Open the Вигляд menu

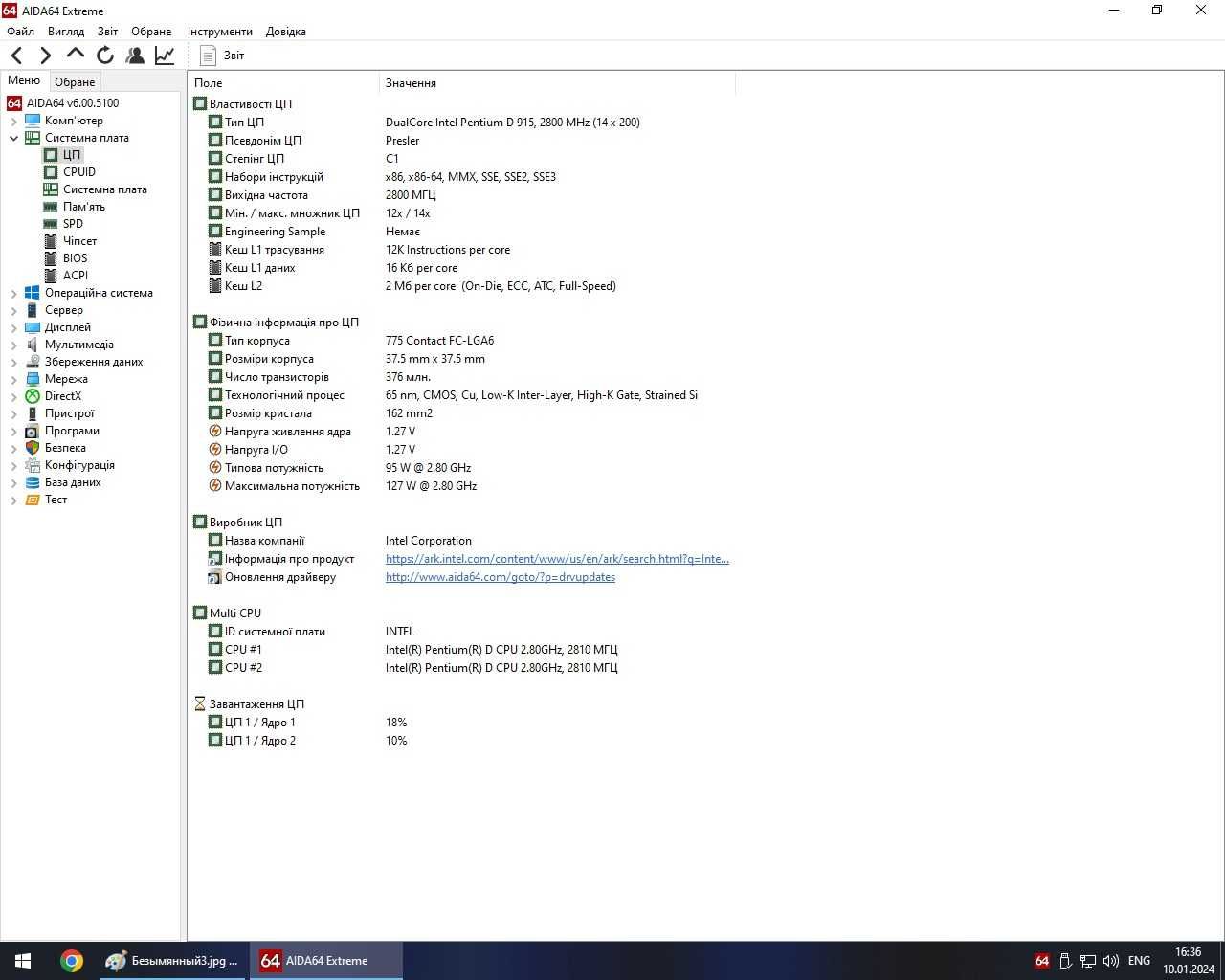coord(66,32)
